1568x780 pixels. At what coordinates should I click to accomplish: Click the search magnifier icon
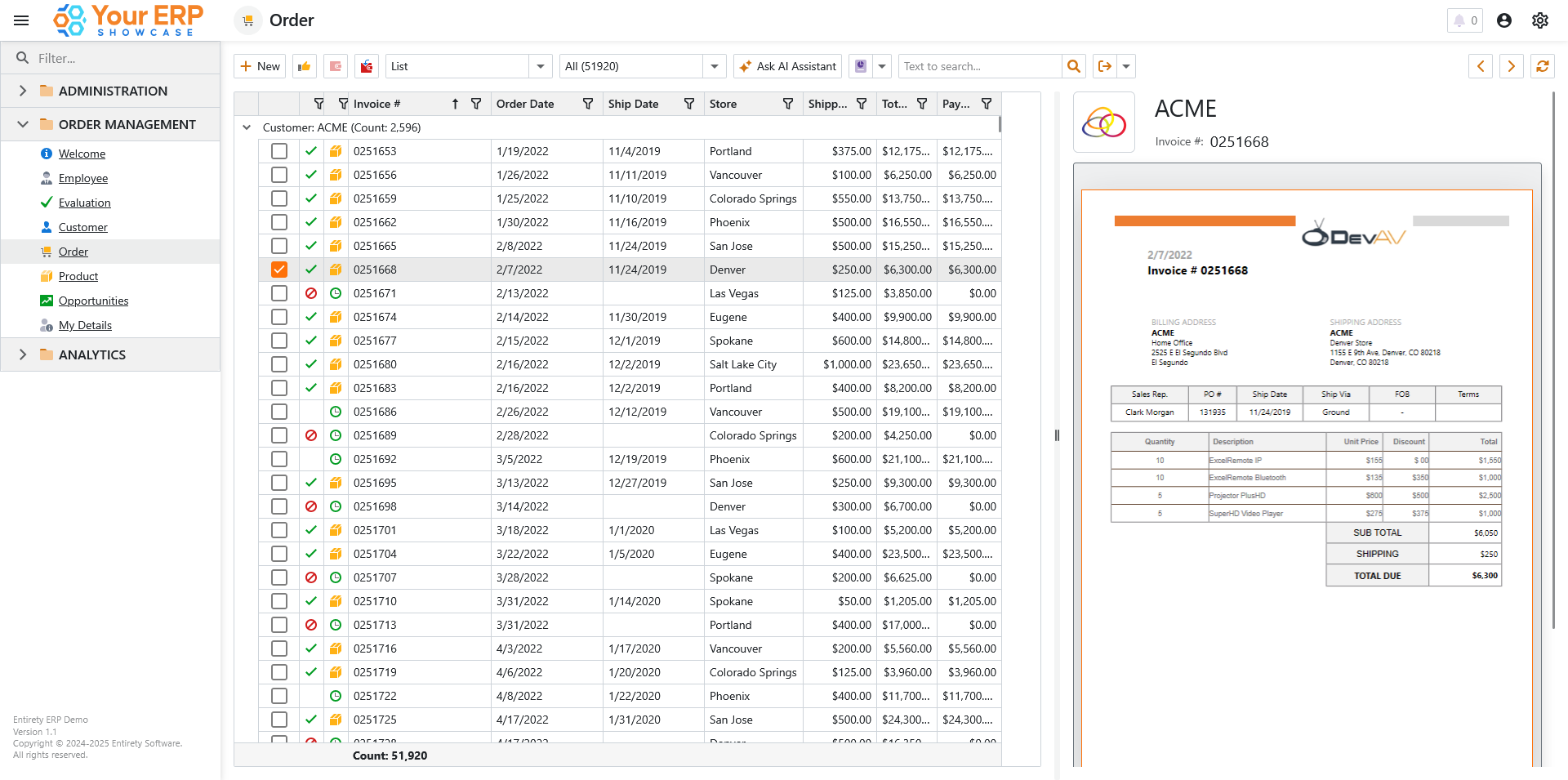tap(1074, 66)
